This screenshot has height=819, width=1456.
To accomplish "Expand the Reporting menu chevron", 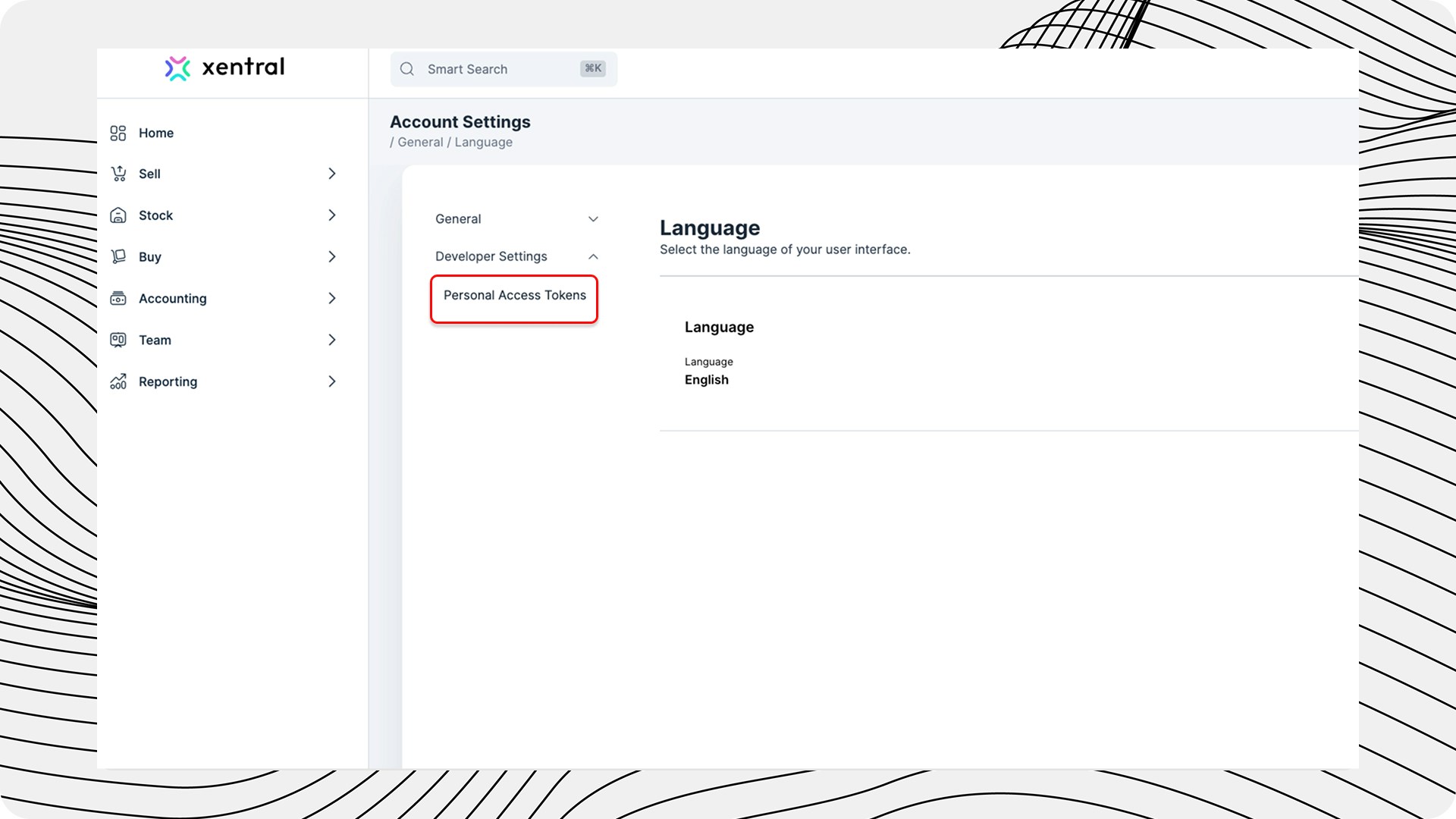I will (331, 381).
